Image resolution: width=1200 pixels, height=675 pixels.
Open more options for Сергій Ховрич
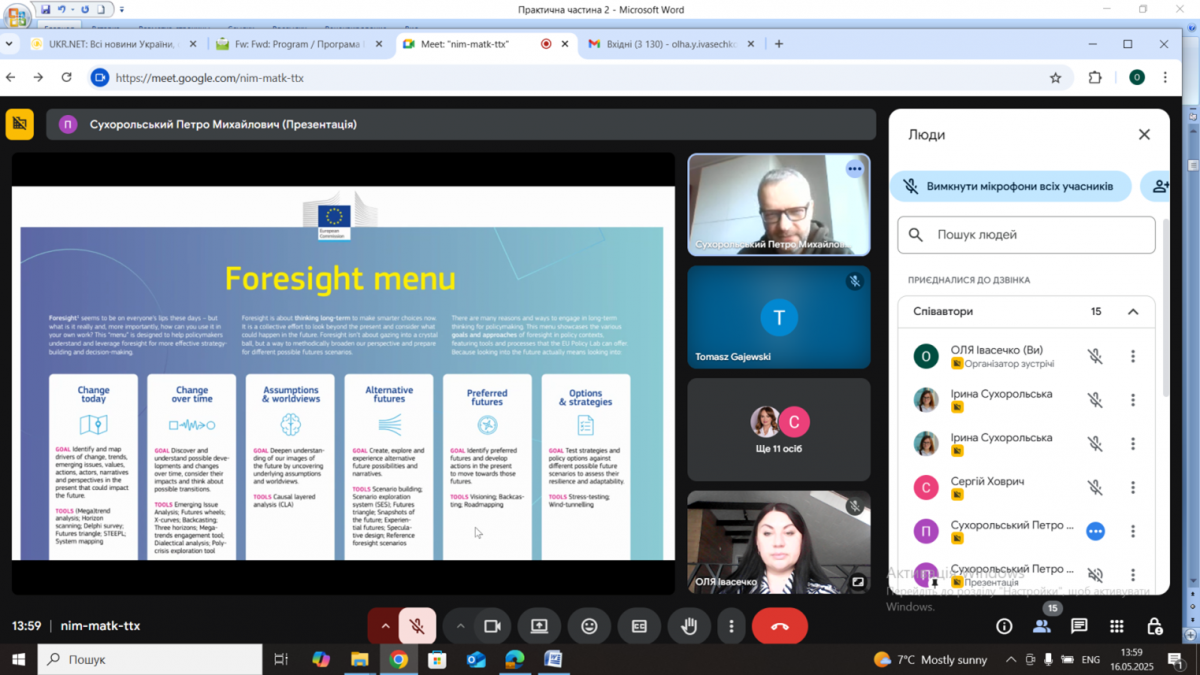point(1133,488)
